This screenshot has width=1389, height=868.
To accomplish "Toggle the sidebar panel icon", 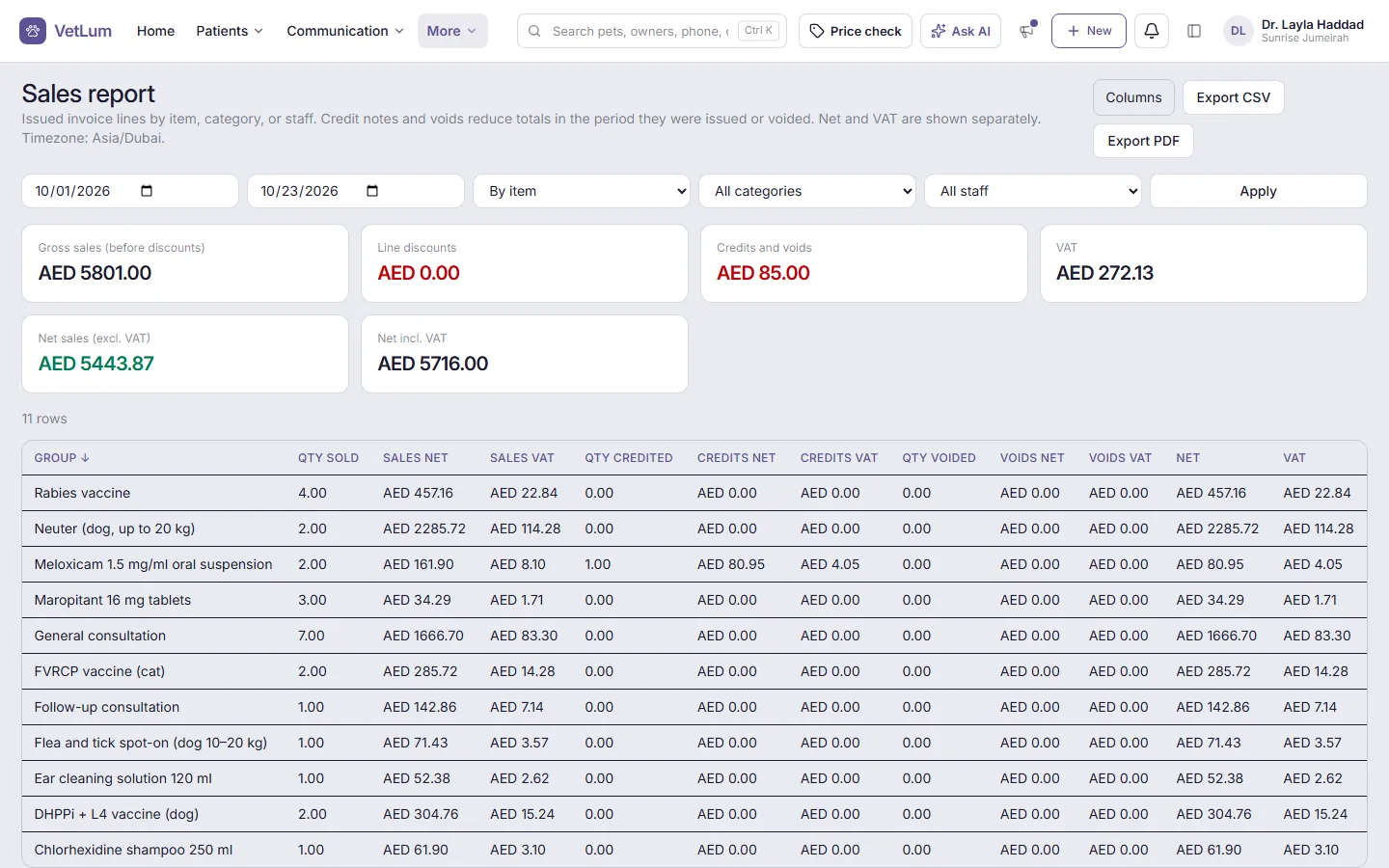I will [1194, 31].
